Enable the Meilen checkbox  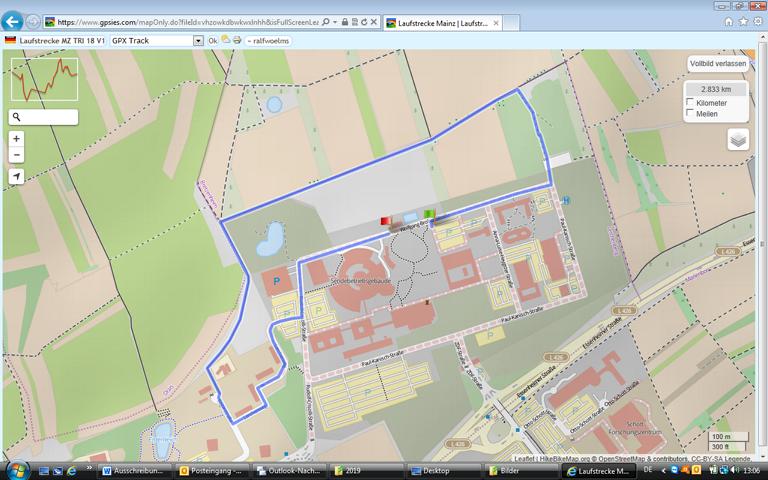690,114
